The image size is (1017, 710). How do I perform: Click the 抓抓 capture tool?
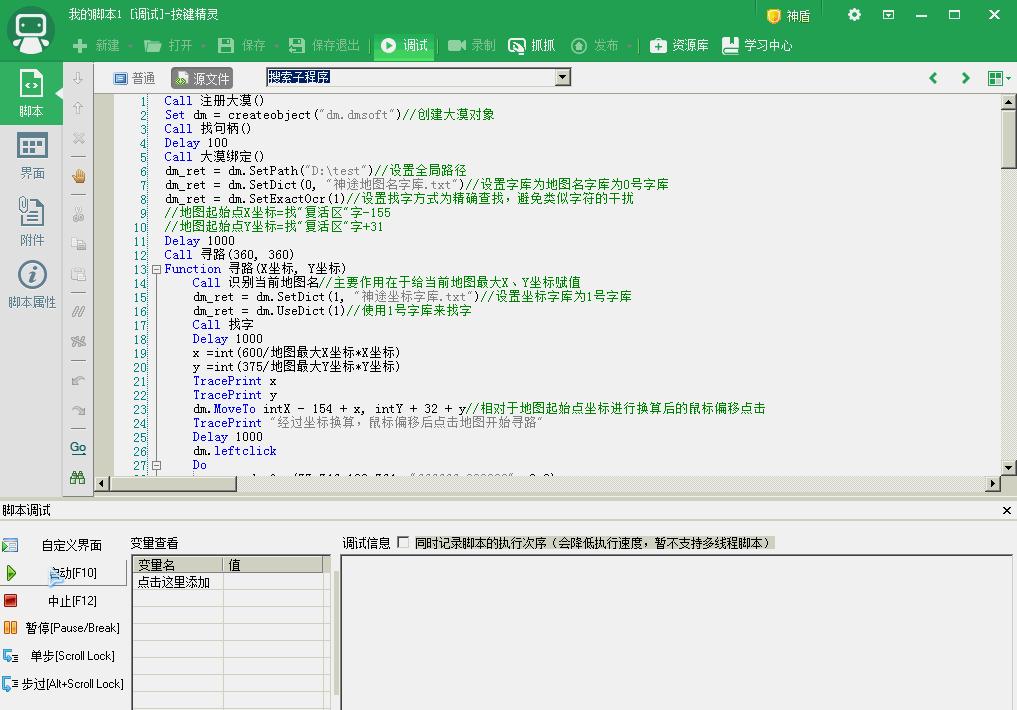tap(531, 46)
